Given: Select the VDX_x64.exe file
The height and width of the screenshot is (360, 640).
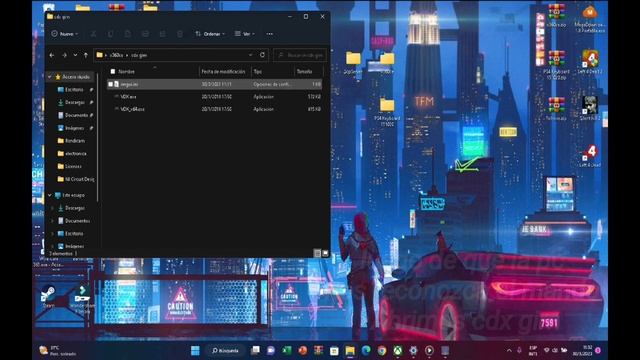Looking at the screenshot, I should 215,109.
